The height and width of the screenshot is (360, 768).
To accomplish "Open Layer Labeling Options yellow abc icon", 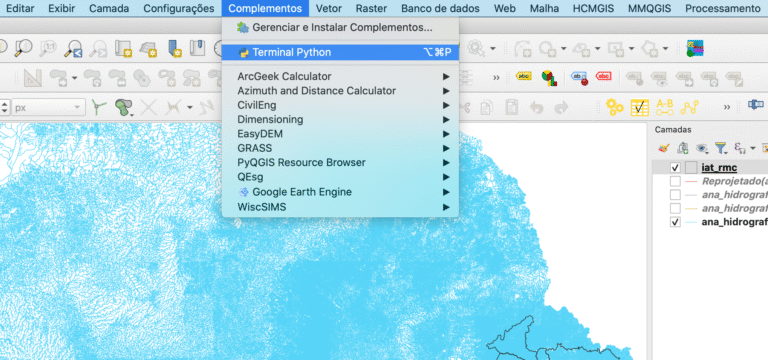I will pos(524,77).
